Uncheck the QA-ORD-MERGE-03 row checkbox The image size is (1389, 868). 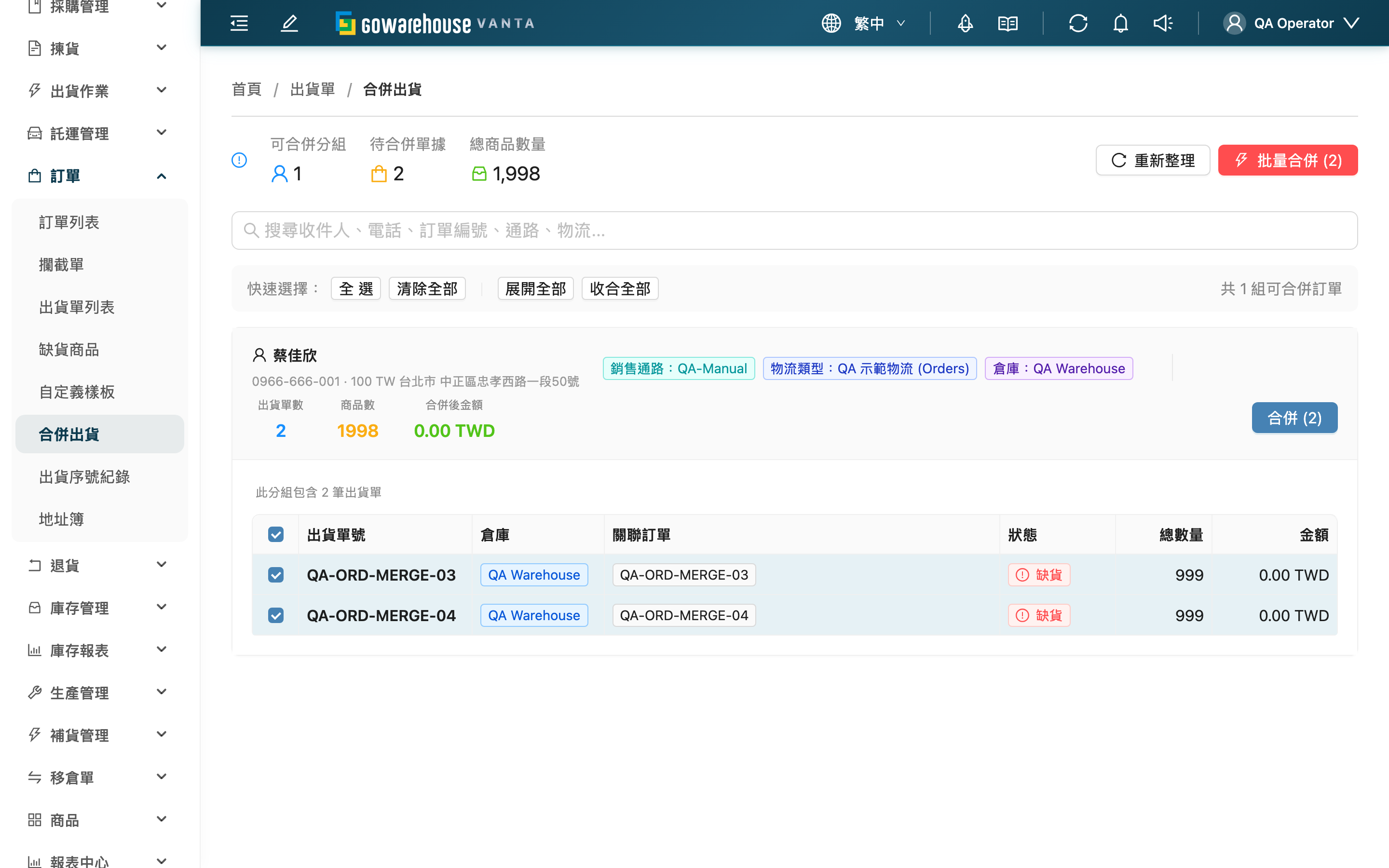pyautogui.click(x=275, y=575)
